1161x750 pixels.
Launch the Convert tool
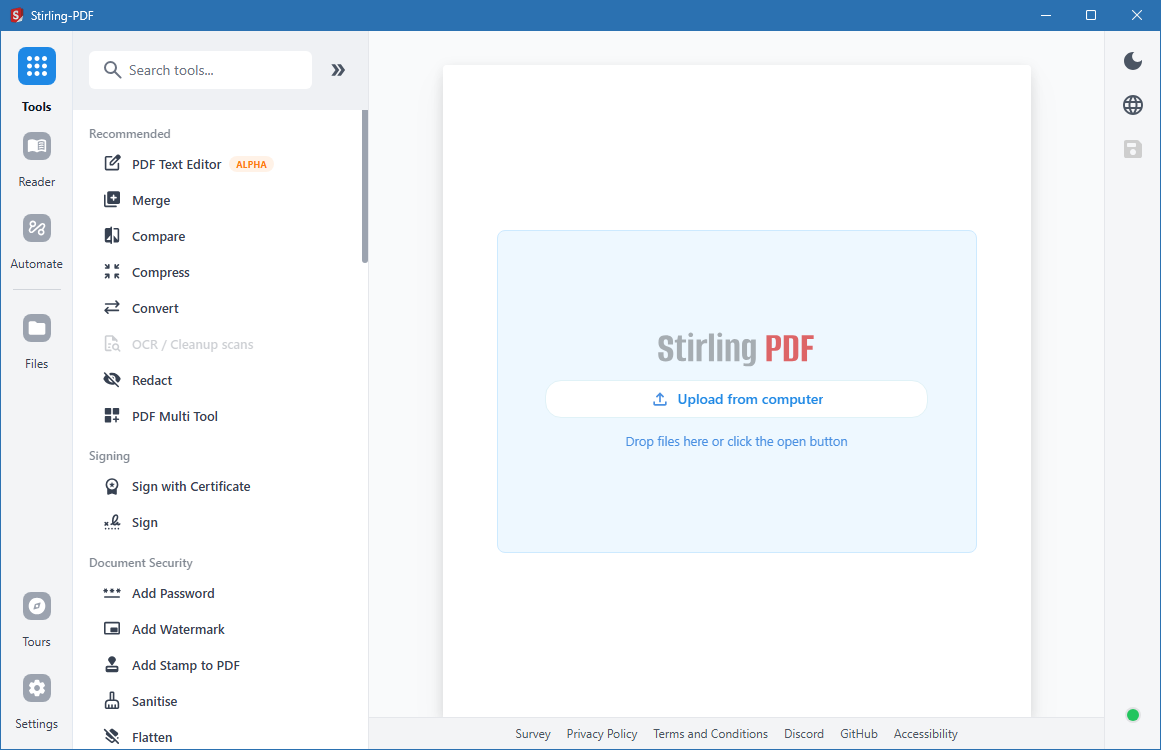(x=155, y=307)
